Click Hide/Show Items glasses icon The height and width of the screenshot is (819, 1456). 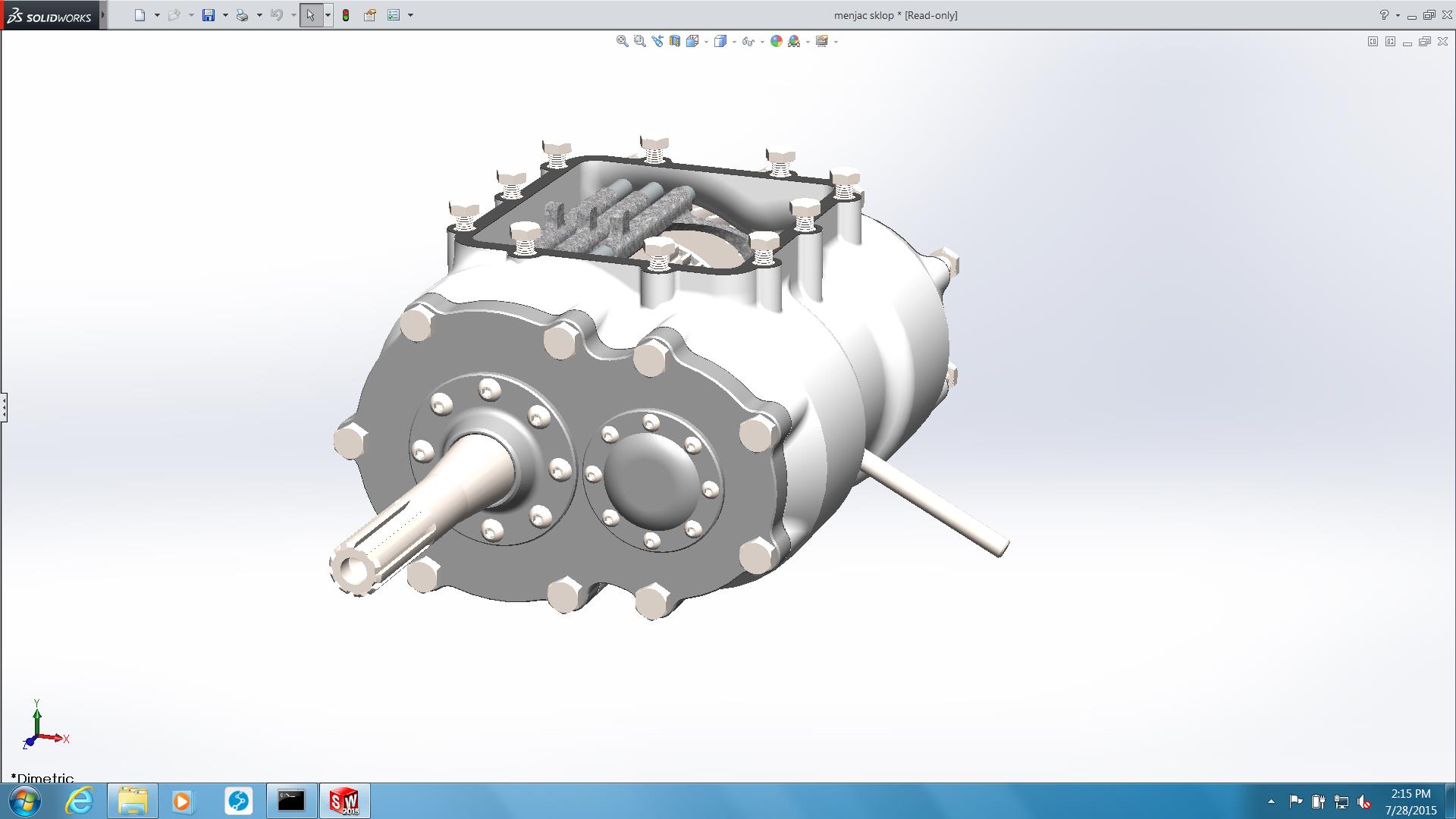tap(748, 42)
